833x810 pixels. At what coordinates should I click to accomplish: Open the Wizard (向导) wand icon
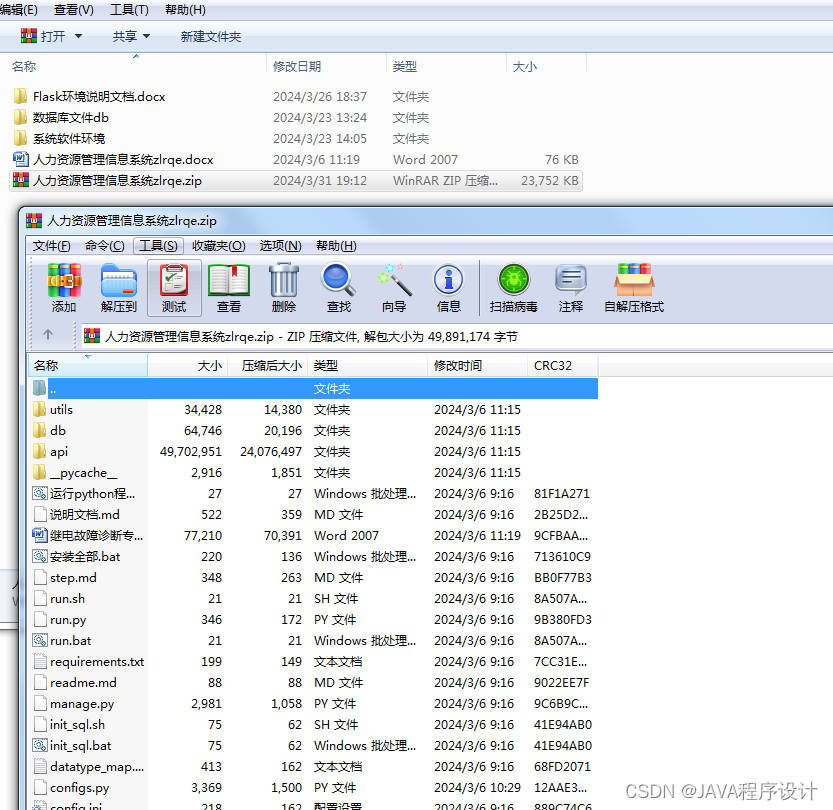(394, 279)
